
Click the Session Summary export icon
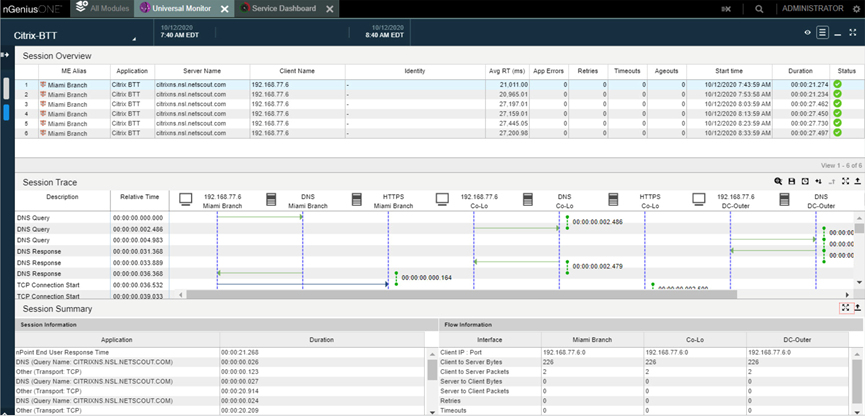[857, 308]
